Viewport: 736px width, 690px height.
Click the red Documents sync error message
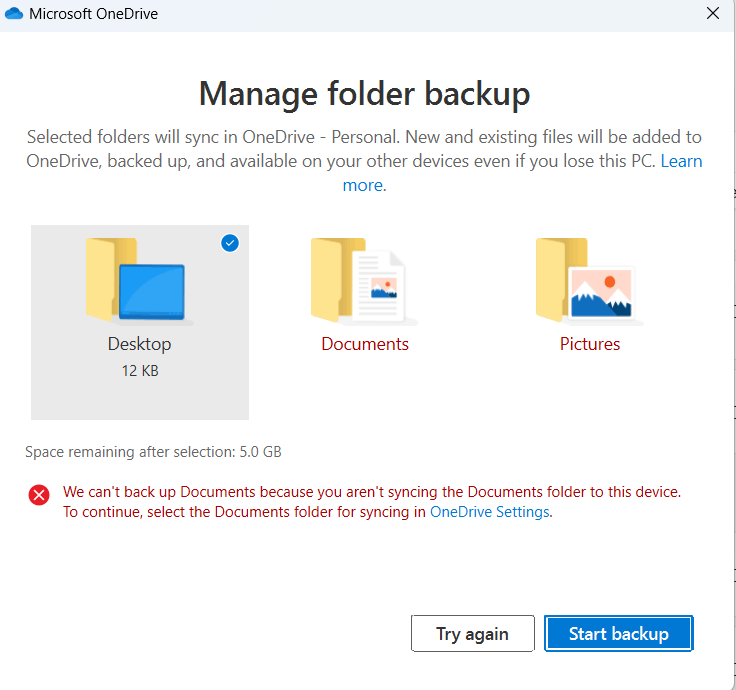tap(372, 501)
